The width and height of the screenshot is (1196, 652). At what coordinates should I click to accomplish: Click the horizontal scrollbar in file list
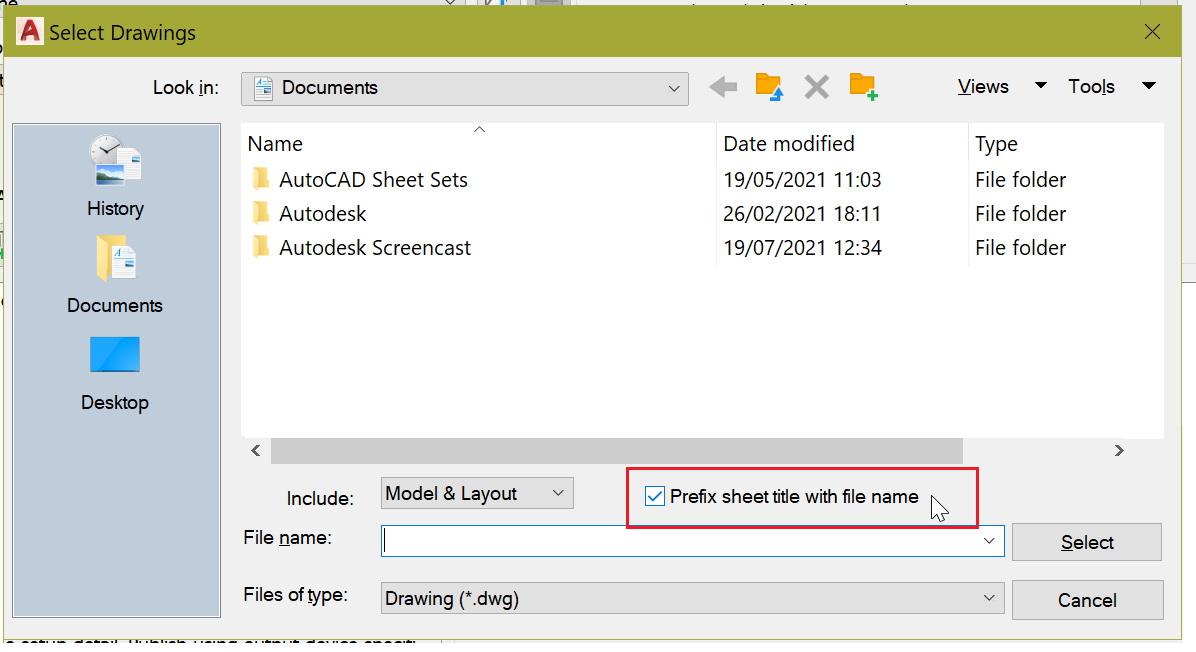point(615,451)
